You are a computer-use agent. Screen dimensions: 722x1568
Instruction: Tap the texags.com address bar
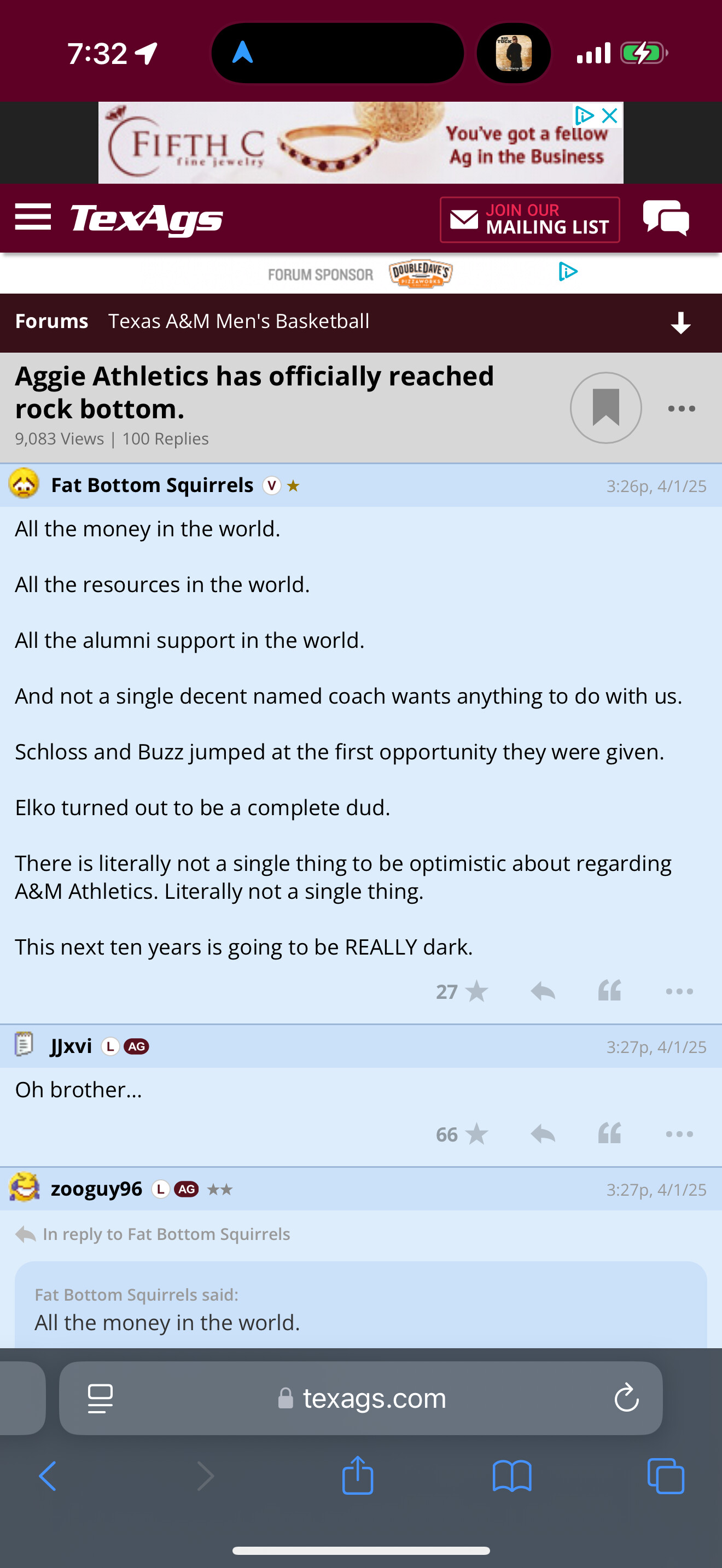coord(362,1398)
